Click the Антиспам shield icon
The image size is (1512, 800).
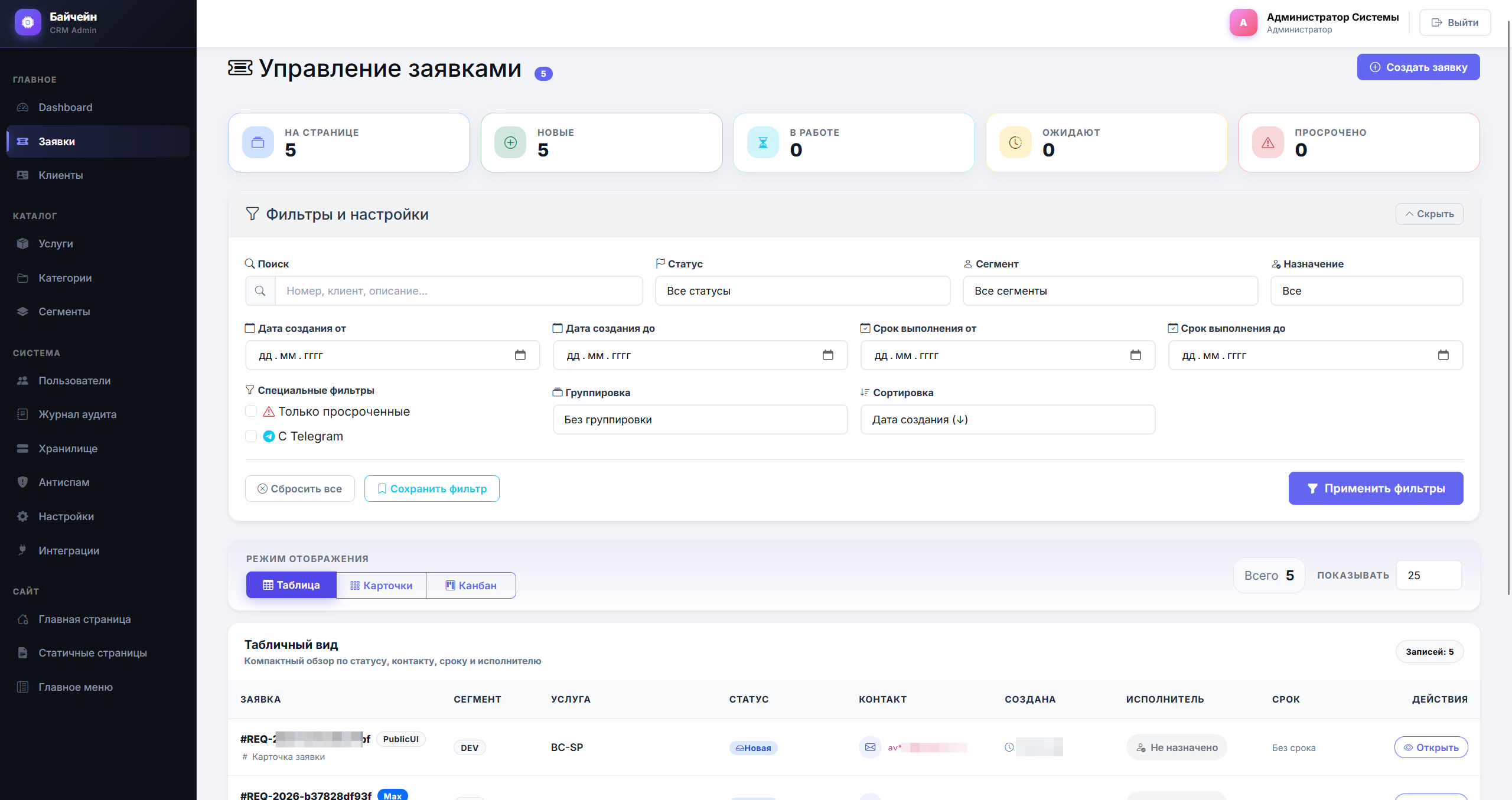click(22, 482)
